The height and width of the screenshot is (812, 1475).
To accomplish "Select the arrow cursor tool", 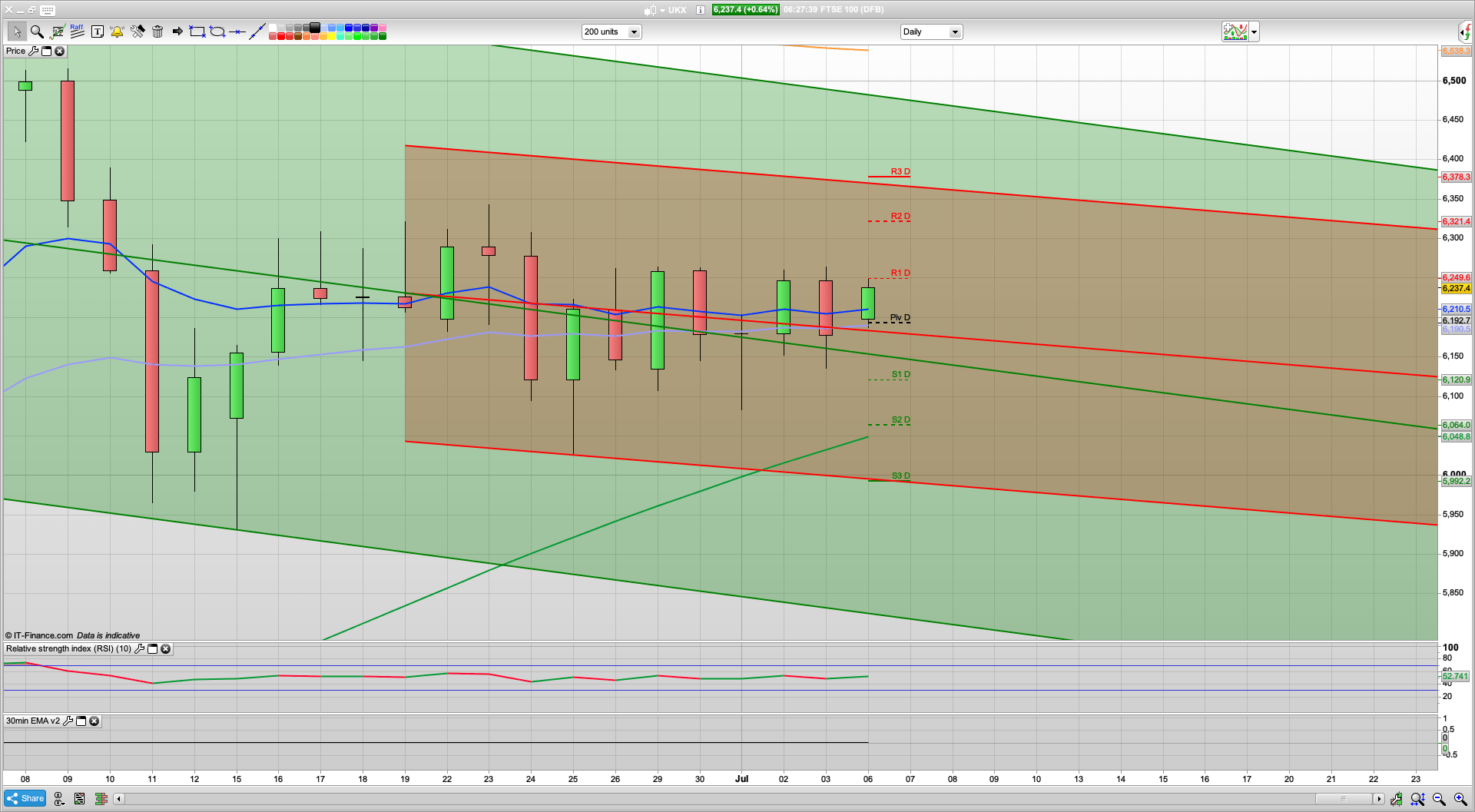I will coord(16,31).
